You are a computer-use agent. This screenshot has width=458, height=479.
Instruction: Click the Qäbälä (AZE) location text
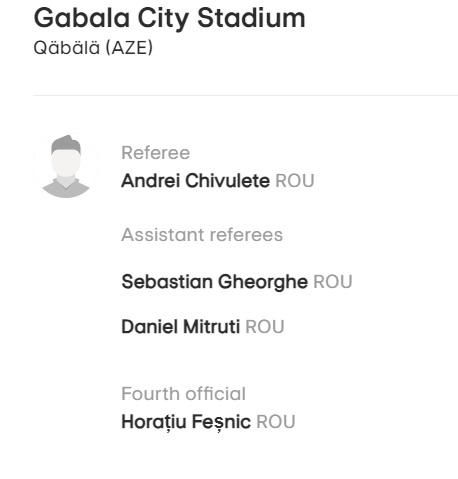tap(93, 48)
